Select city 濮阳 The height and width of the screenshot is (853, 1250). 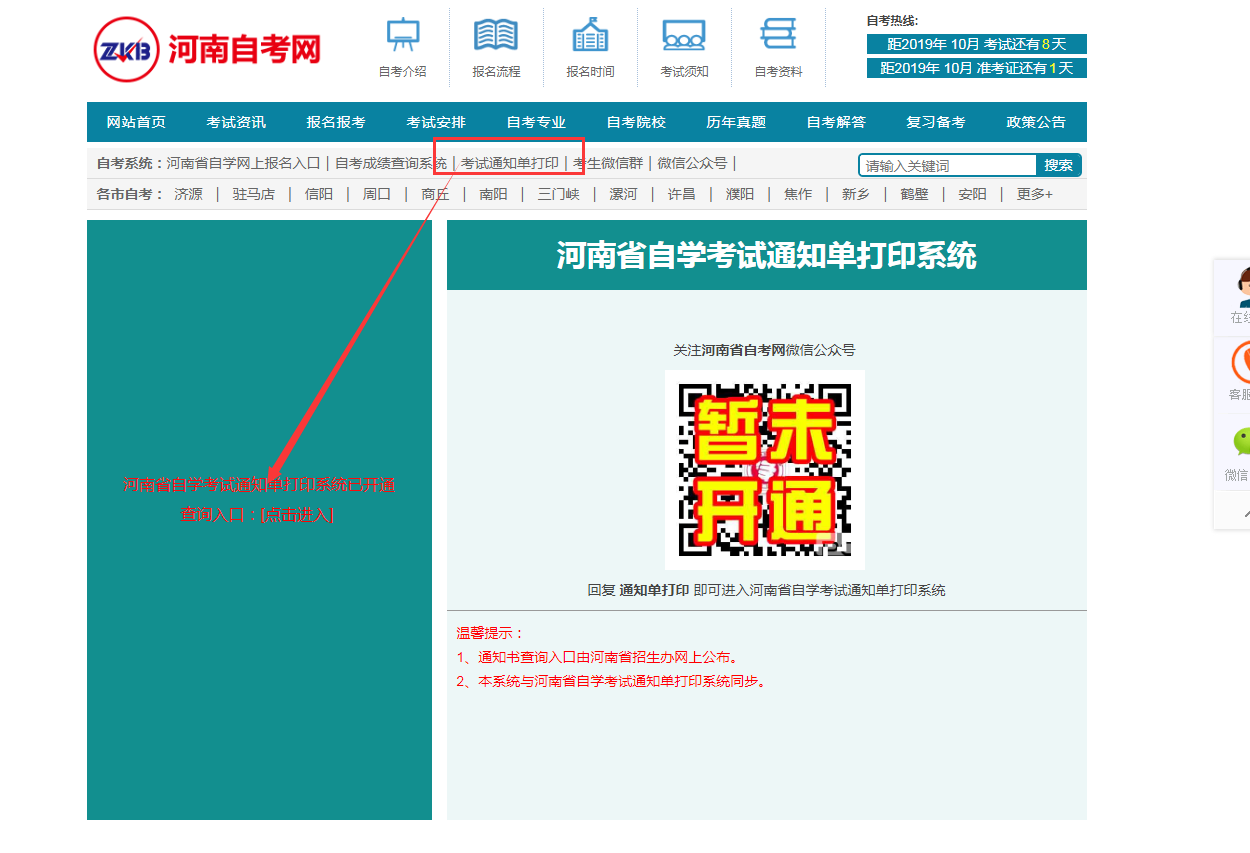tap(740, 194)
